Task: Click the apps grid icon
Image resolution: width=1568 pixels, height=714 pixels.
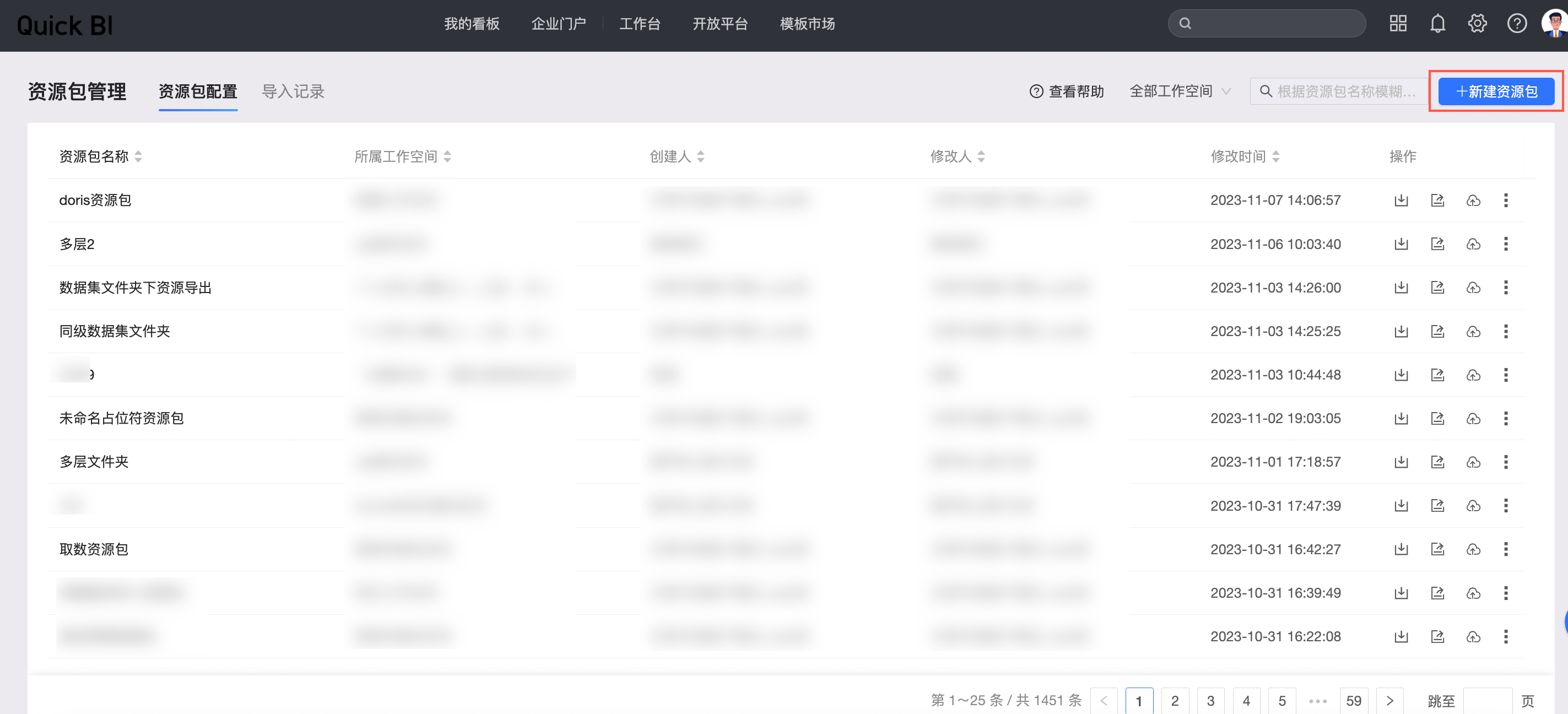Action: tap(1398, 24)
